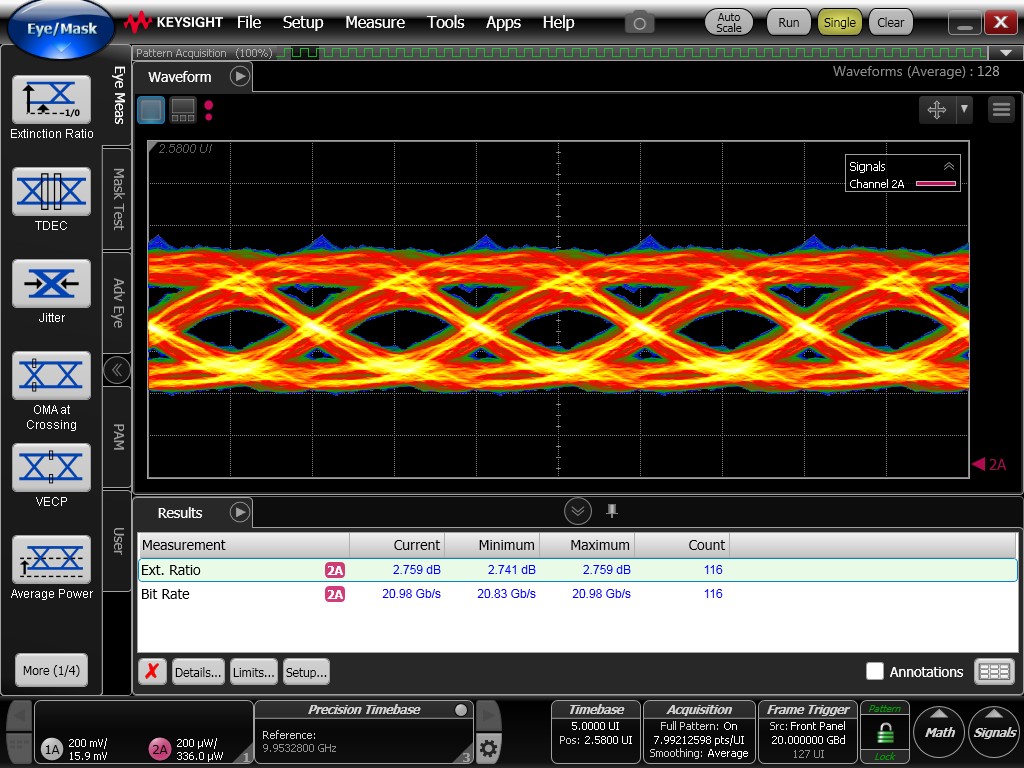1024x768 pixels.
Task: Collapse the Results panel with the chevron
Action: [578, 512]
